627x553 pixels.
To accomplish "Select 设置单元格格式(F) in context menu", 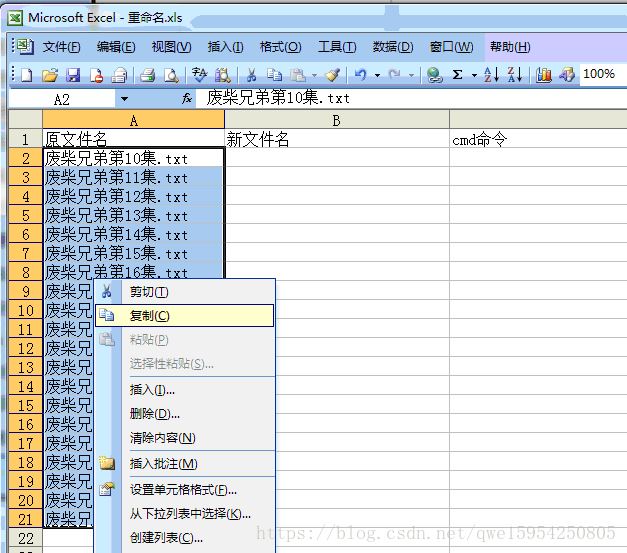I will [x=183, y=490].
